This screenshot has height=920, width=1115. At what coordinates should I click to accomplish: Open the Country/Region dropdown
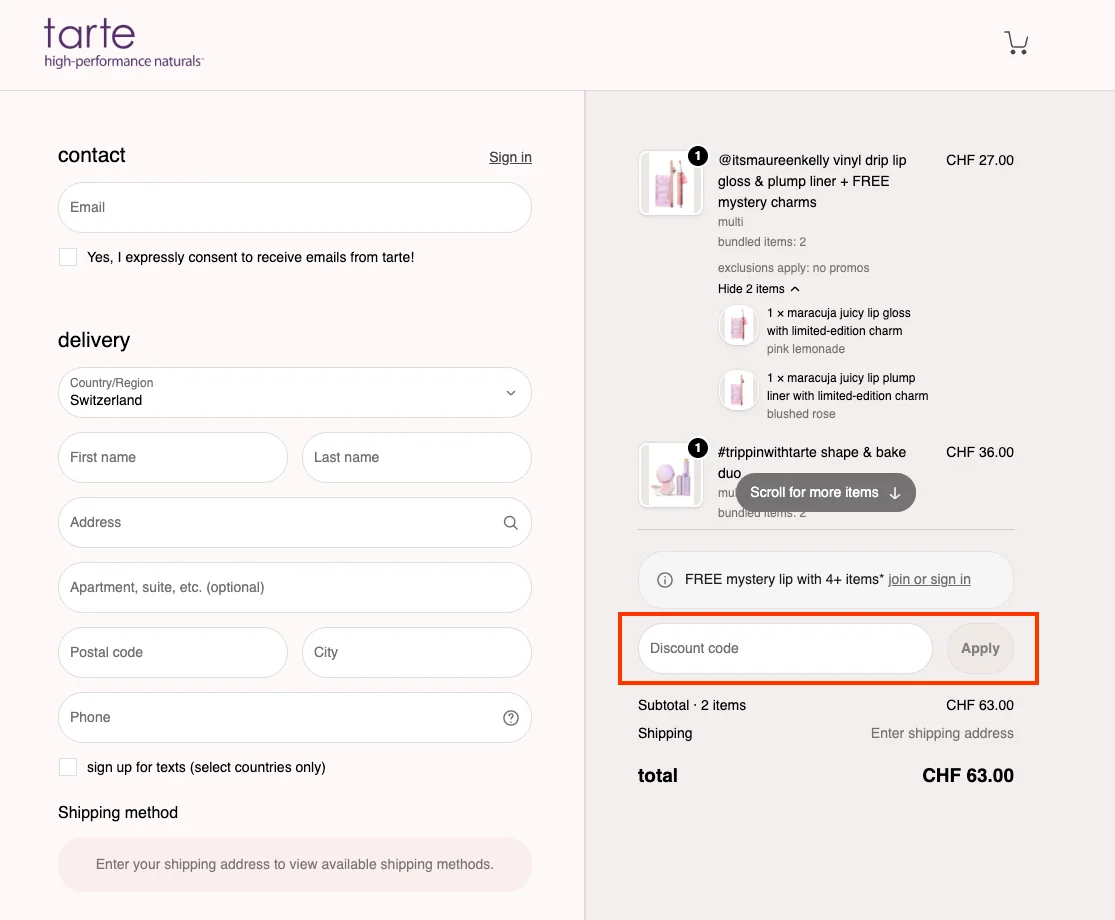pos(294,392)
